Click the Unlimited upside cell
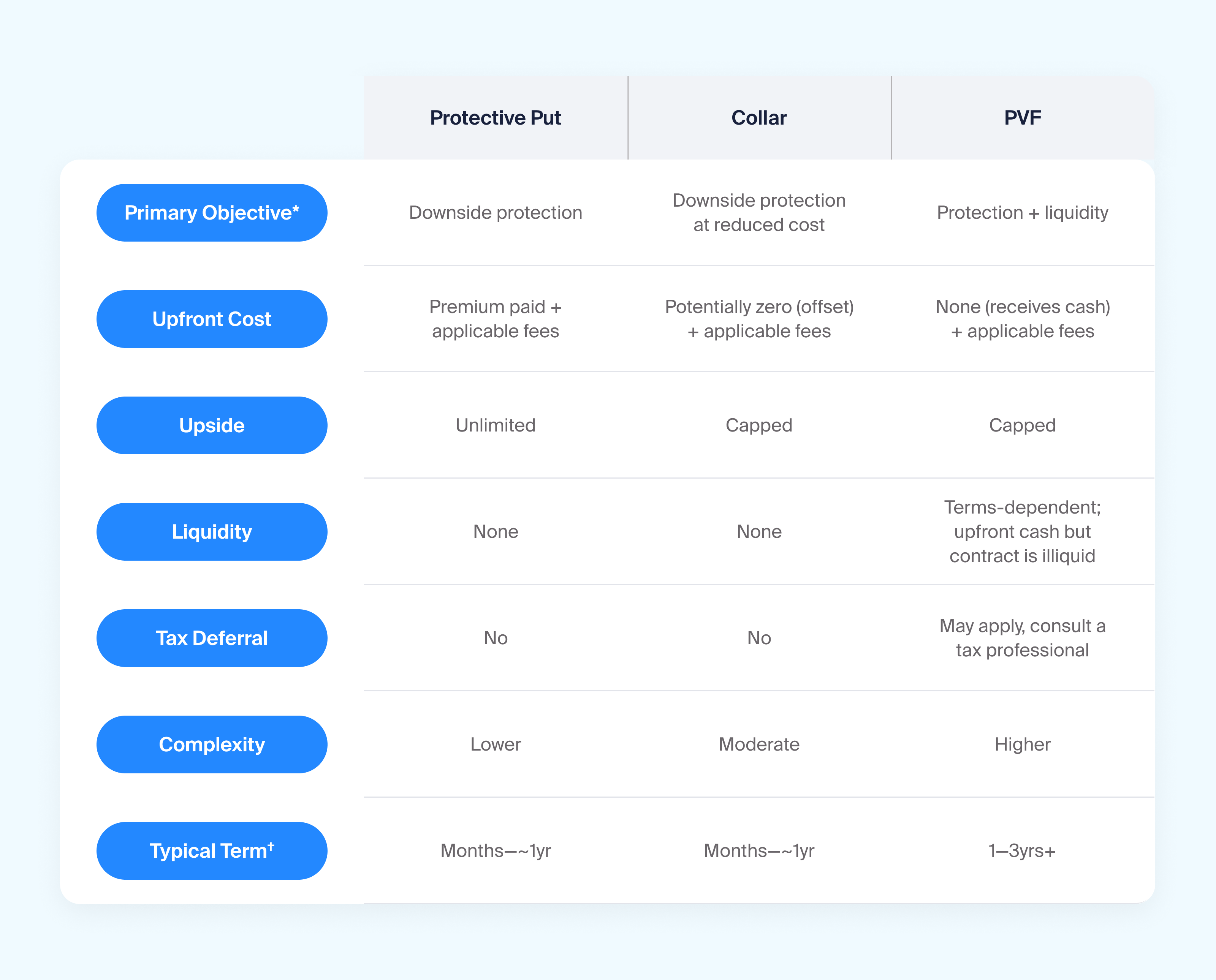 click(495, 425)
